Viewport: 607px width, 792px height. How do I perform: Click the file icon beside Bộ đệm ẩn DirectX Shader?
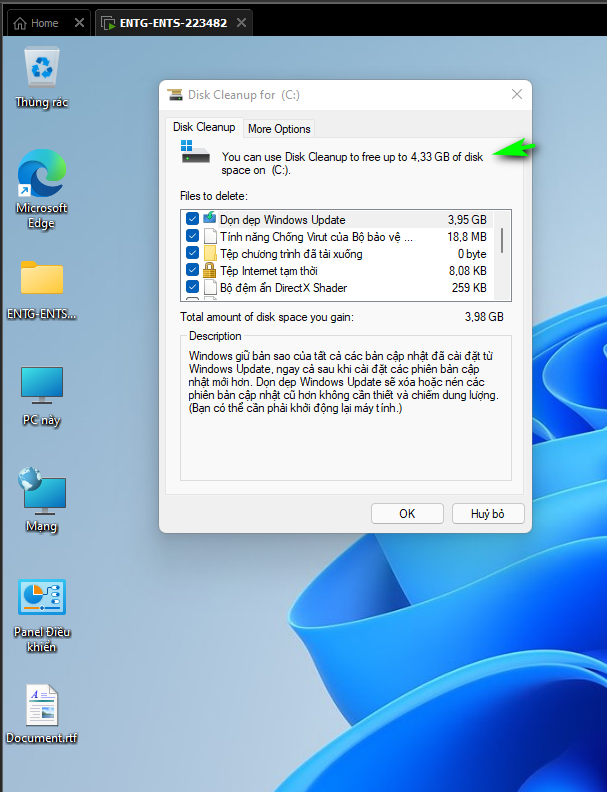pyautogui.click(x=210, y=287)
